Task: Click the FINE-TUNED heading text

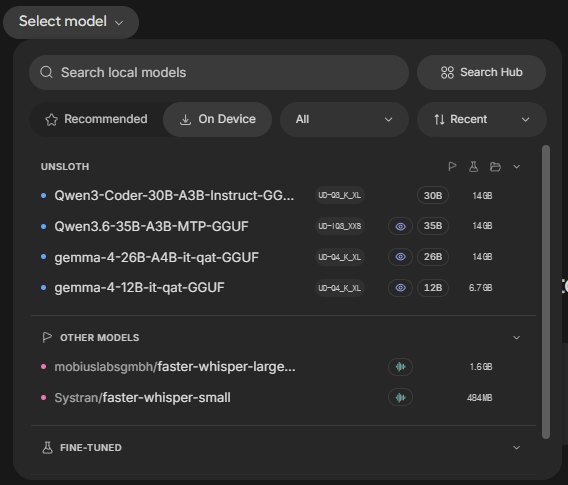Action: pos(91,448)
